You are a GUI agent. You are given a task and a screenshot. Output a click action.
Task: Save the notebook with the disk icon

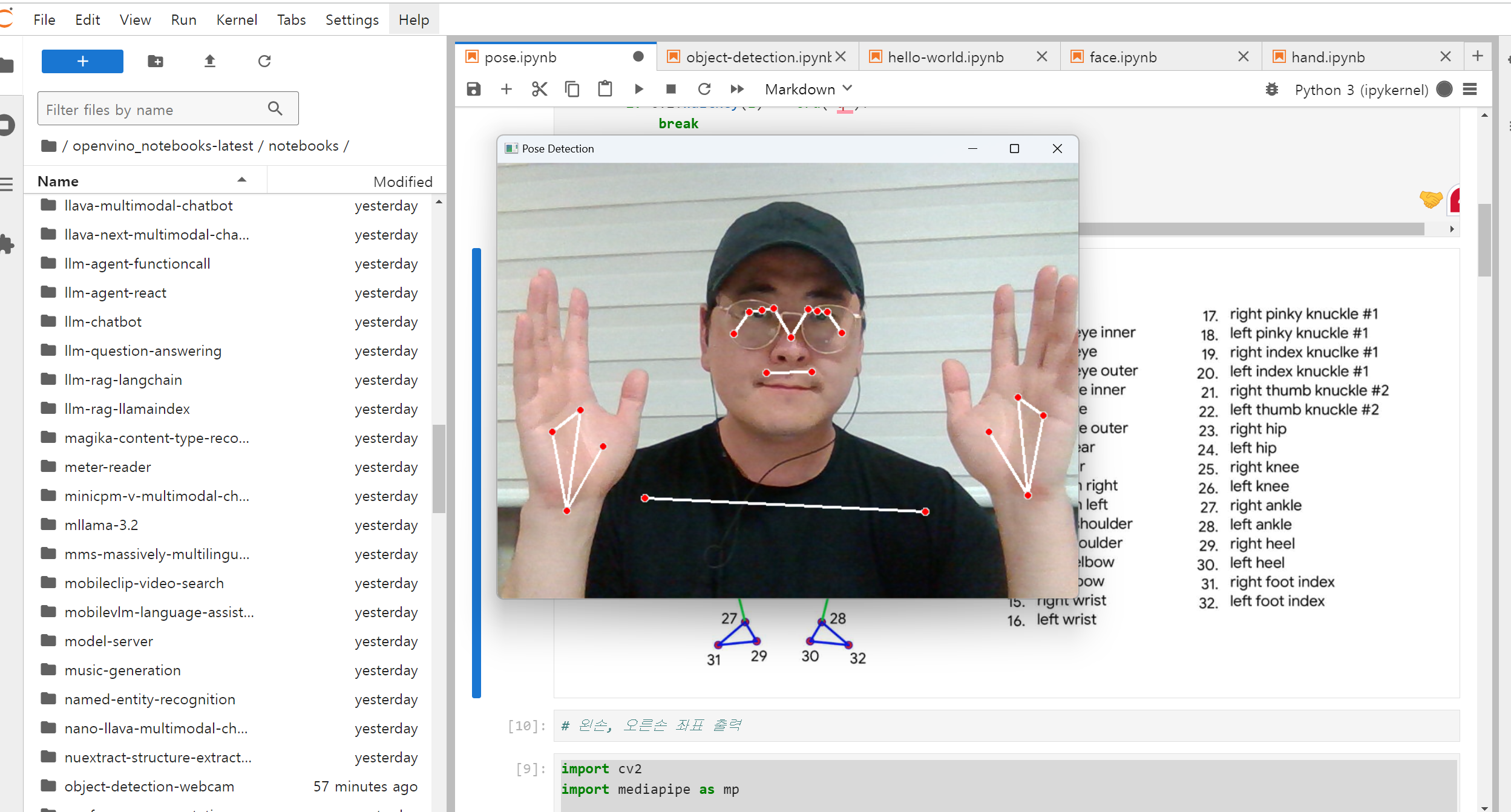click(x=473, y=90)
